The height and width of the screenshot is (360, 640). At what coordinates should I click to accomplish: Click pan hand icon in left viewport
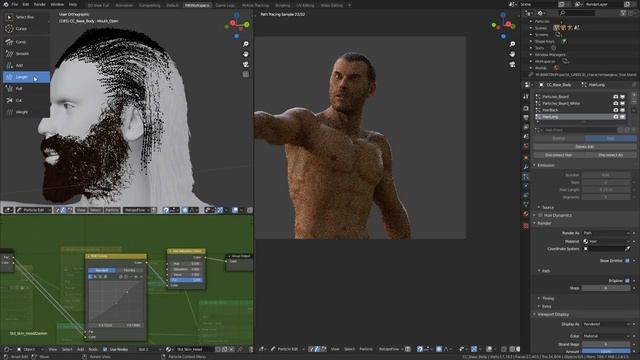click(246, 54)
